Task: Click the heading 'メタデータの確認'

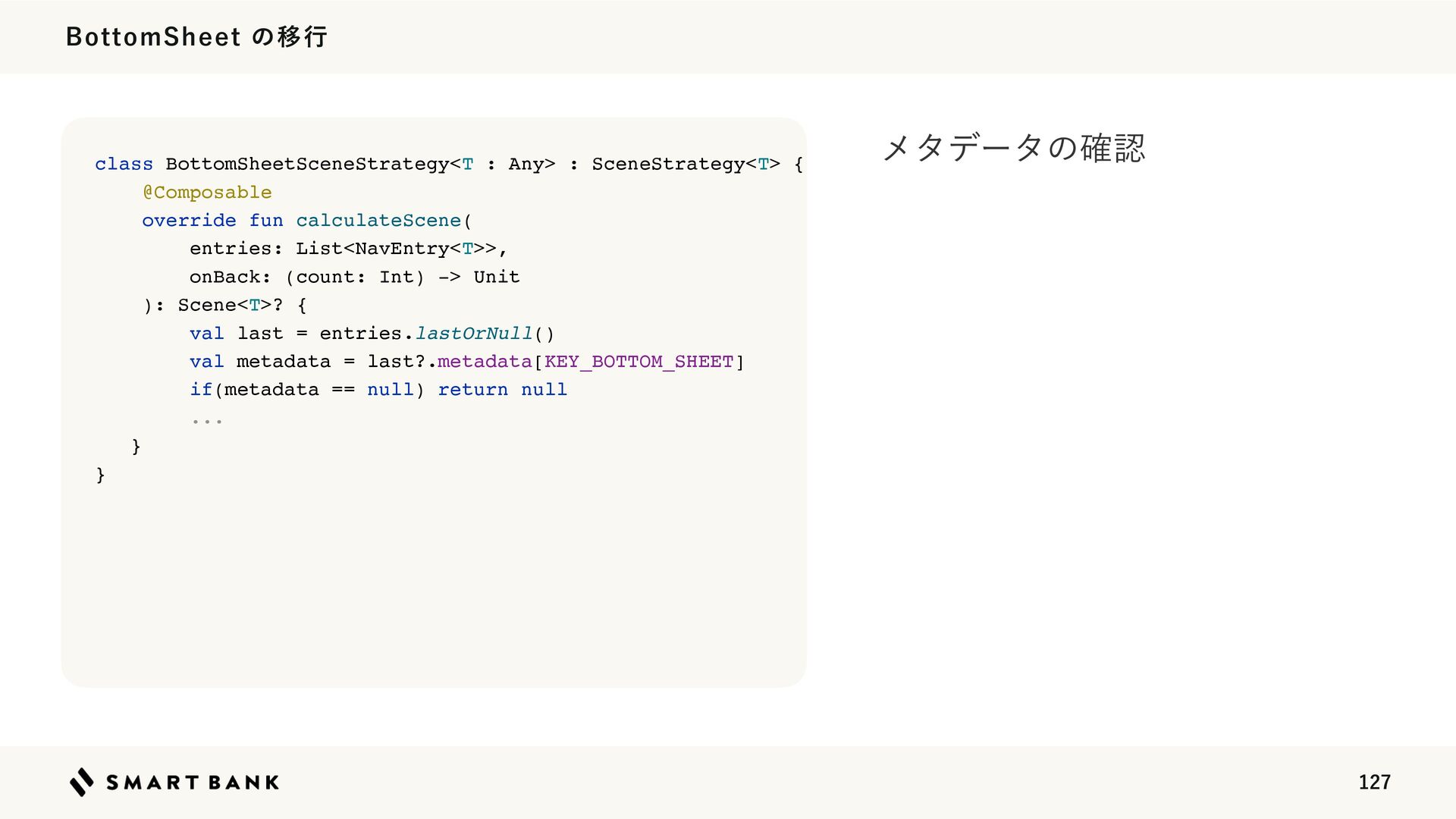Action: [1014, 147]
